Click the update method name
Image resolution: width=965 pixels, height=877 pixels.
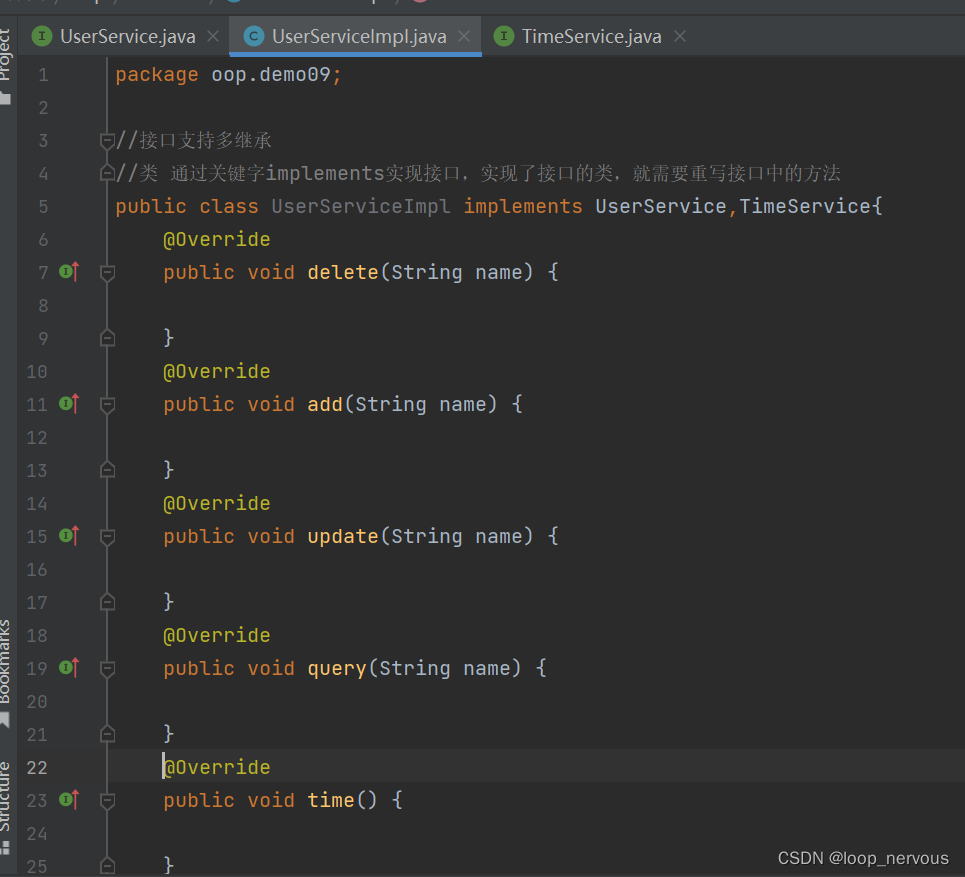[x=343, y=536]
